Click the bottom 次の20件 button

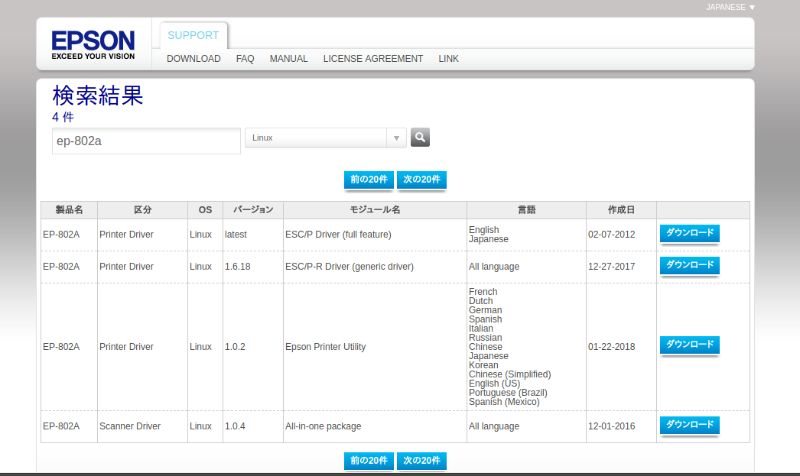(421, 461)
